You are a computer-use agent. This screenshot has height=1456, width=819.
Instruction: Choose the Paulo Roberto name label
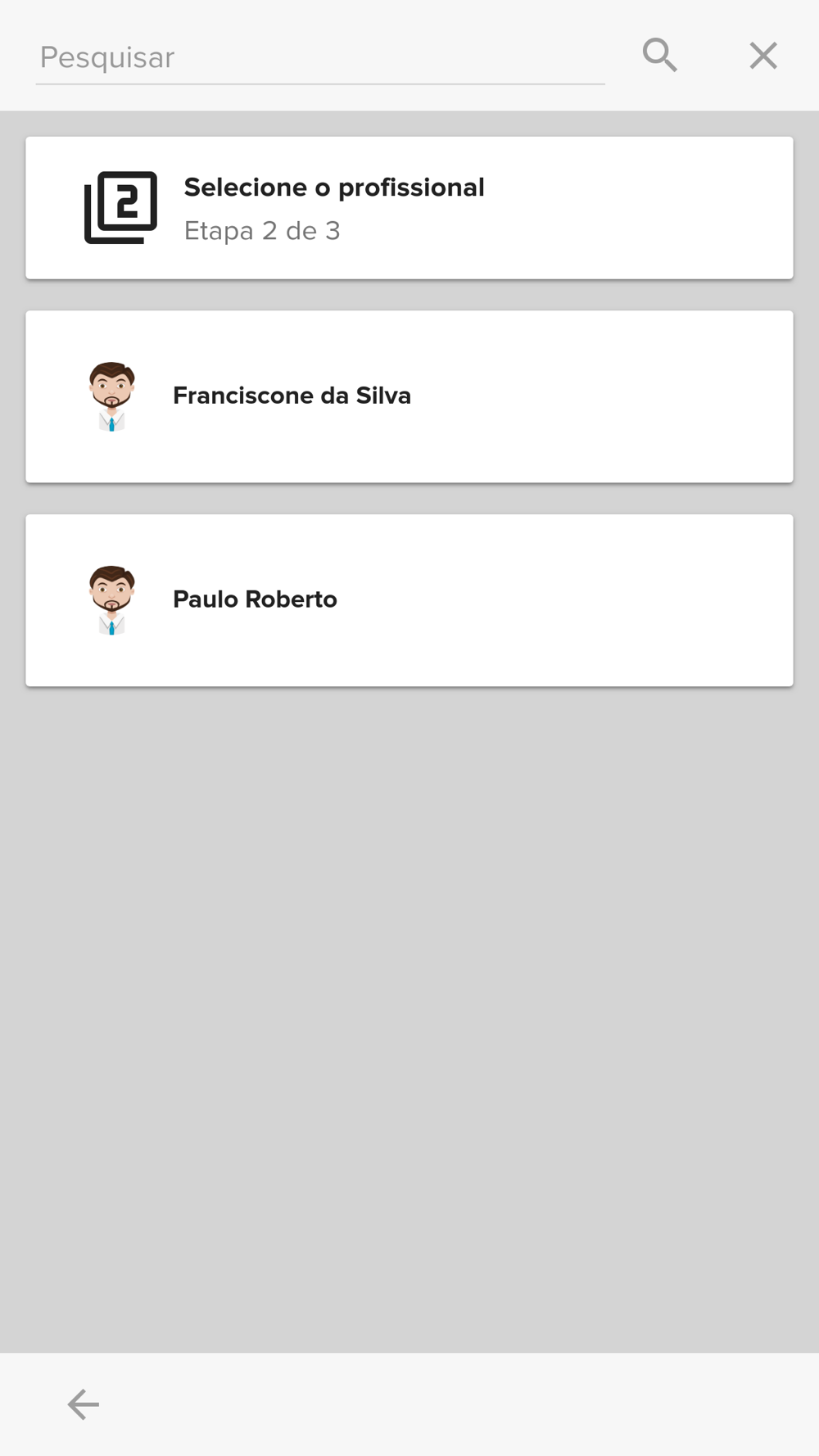pos(255,599)
